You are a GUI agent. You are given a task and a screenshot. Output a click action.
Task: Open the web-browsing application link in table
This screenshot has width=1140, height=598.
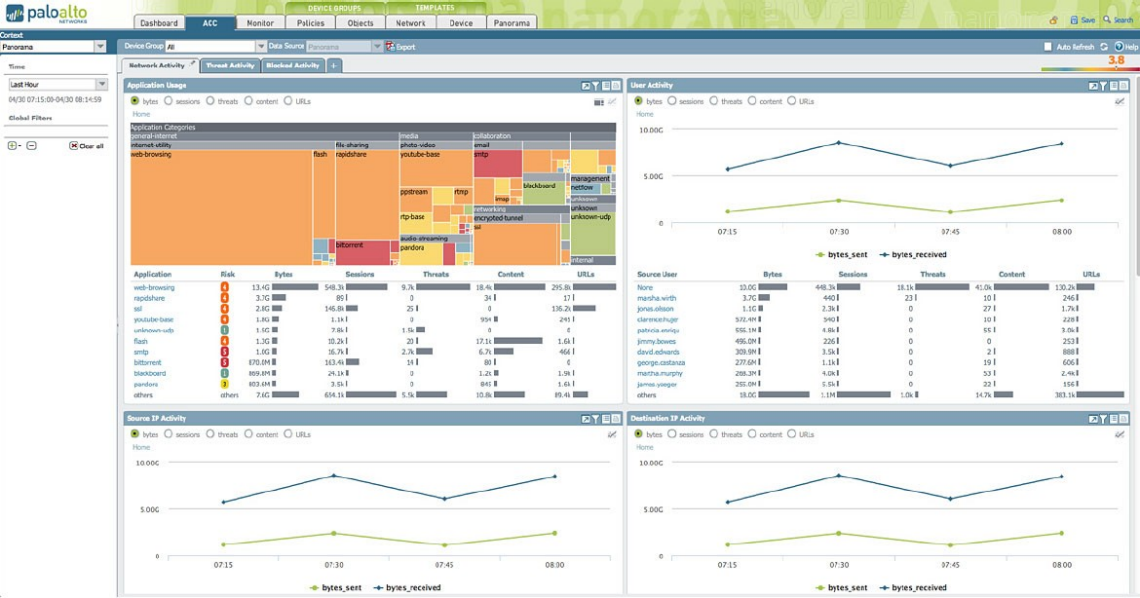pyautogui.click(x=154, y=287)
